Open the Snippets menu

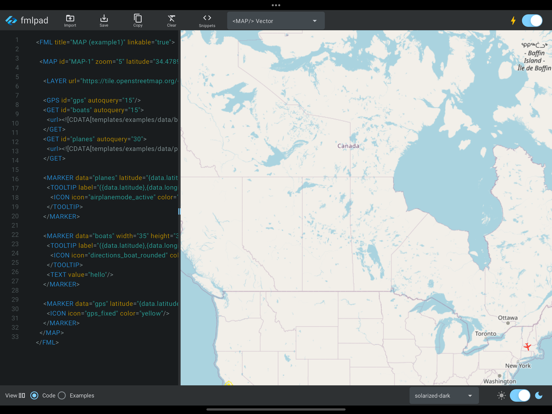(207, 20)
